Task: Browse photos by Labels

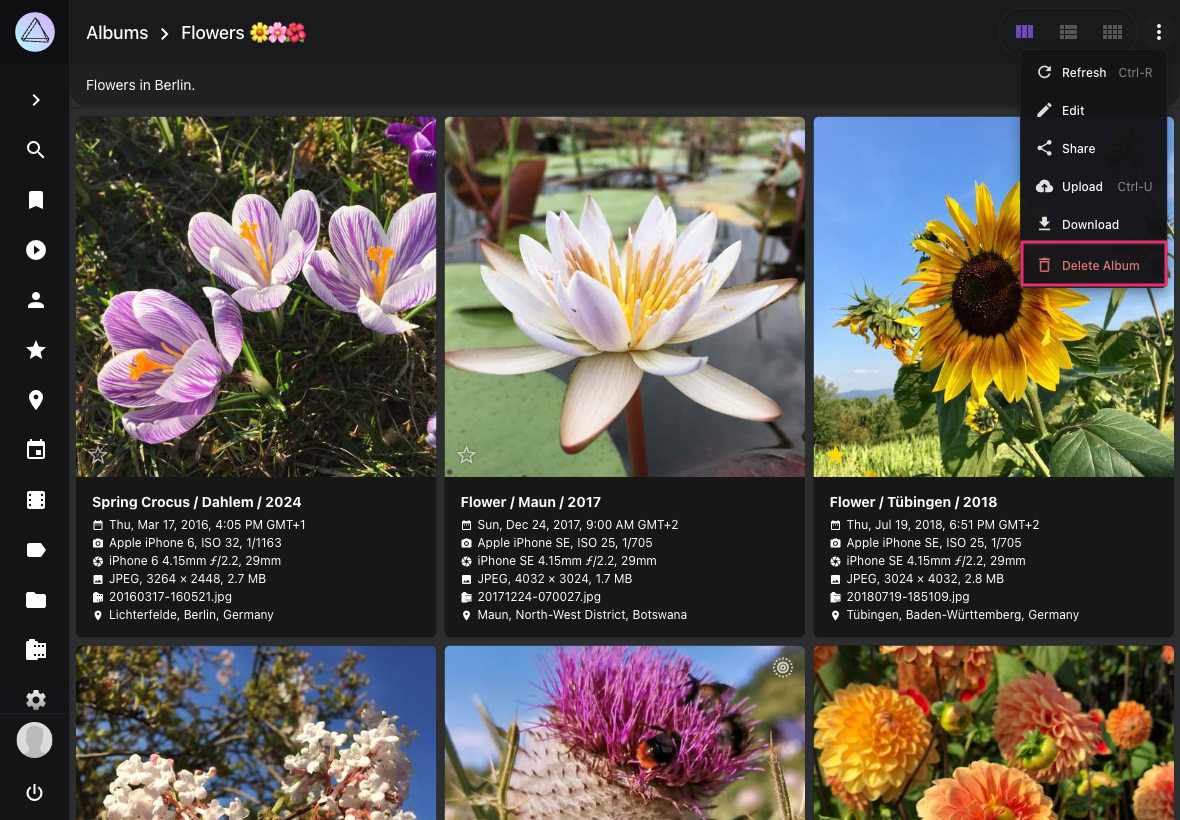Action: (36, 550)
